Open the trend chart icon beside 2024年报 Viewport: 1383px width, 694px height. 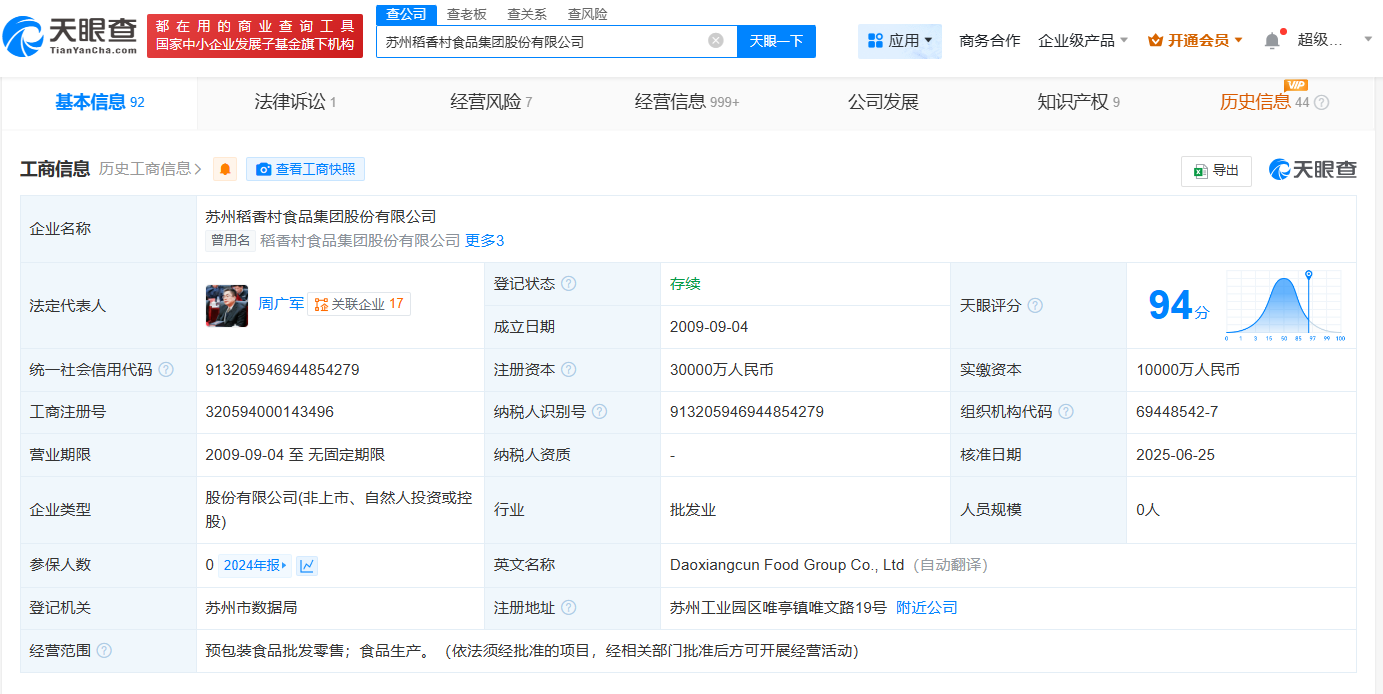(x=307, y=566)
